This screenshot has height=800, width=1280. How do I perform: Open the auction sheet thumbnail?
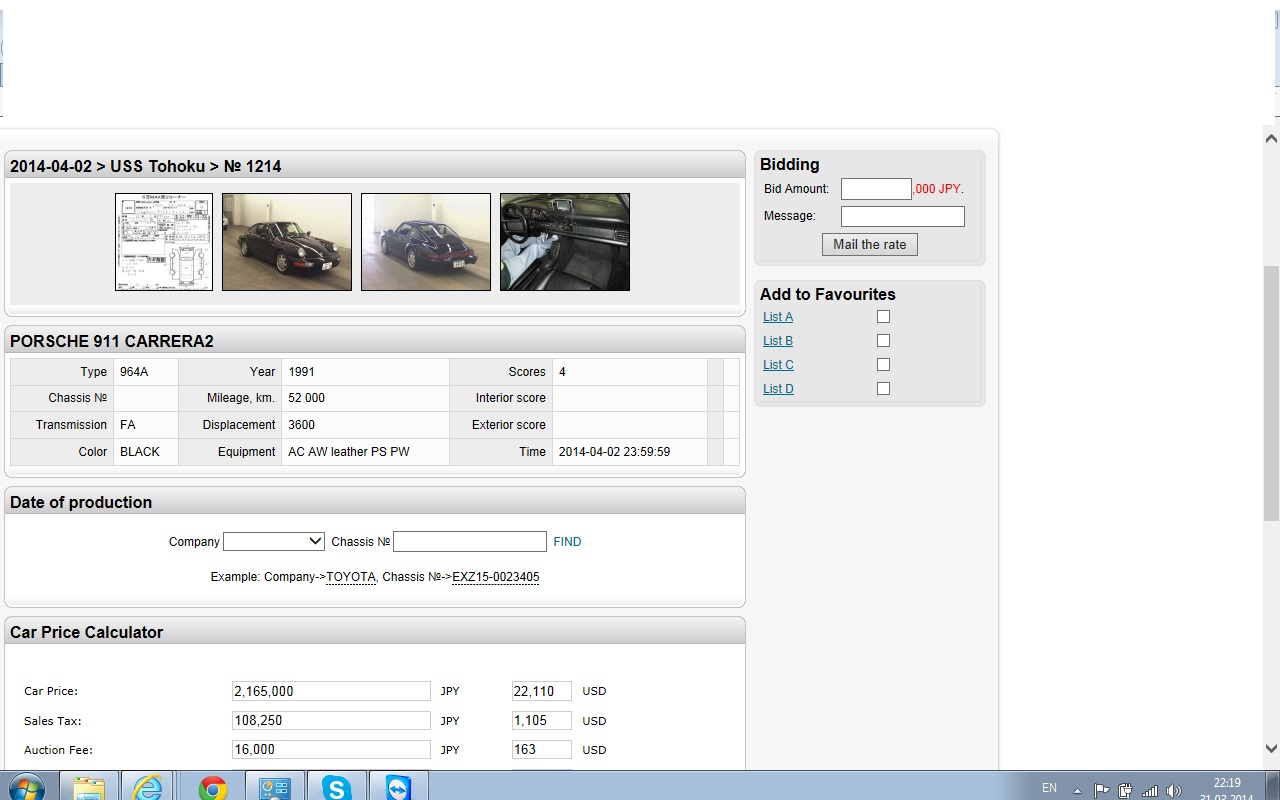click(x=164, y=242)
